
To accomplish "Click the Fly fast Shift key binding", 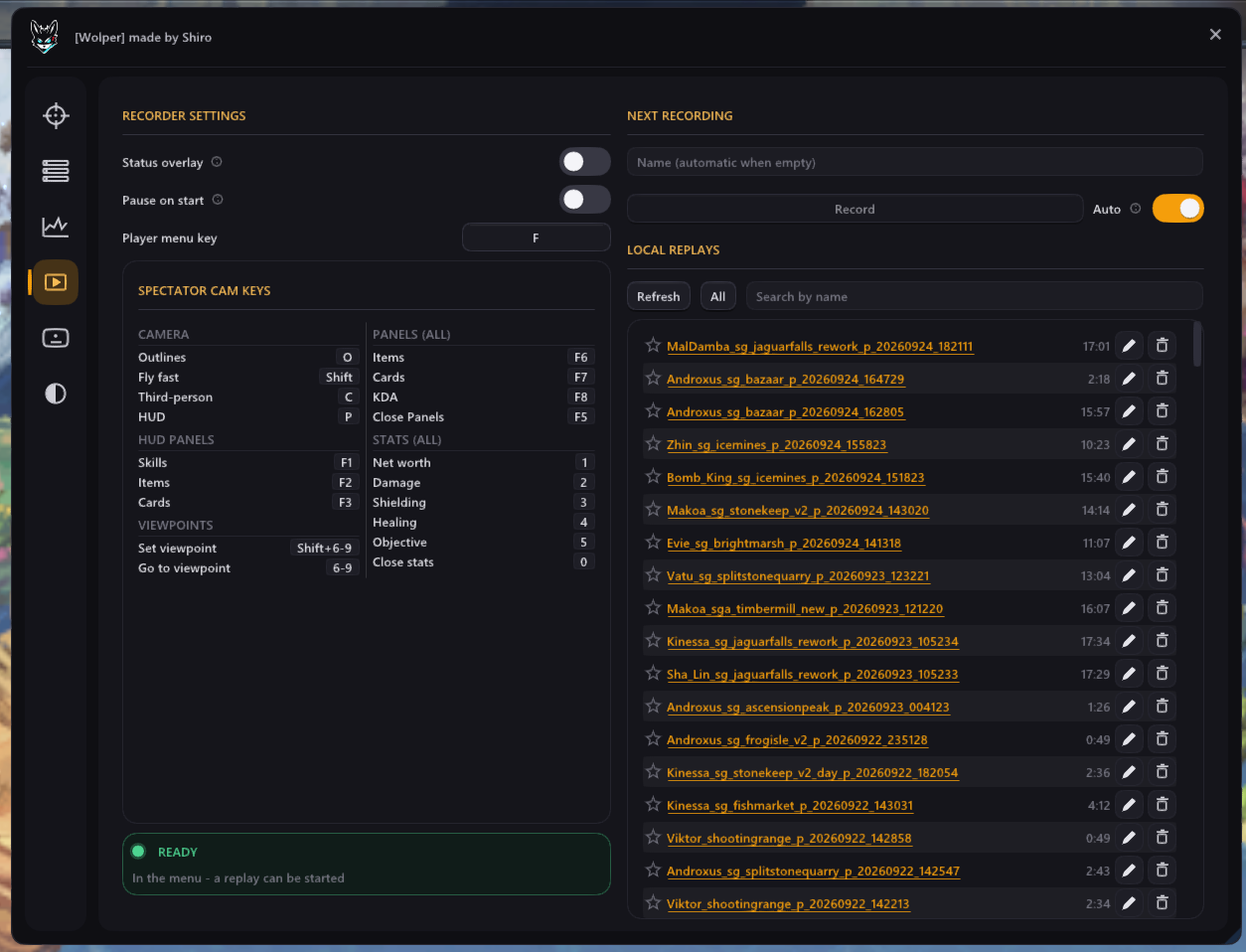I will point(339,377).
